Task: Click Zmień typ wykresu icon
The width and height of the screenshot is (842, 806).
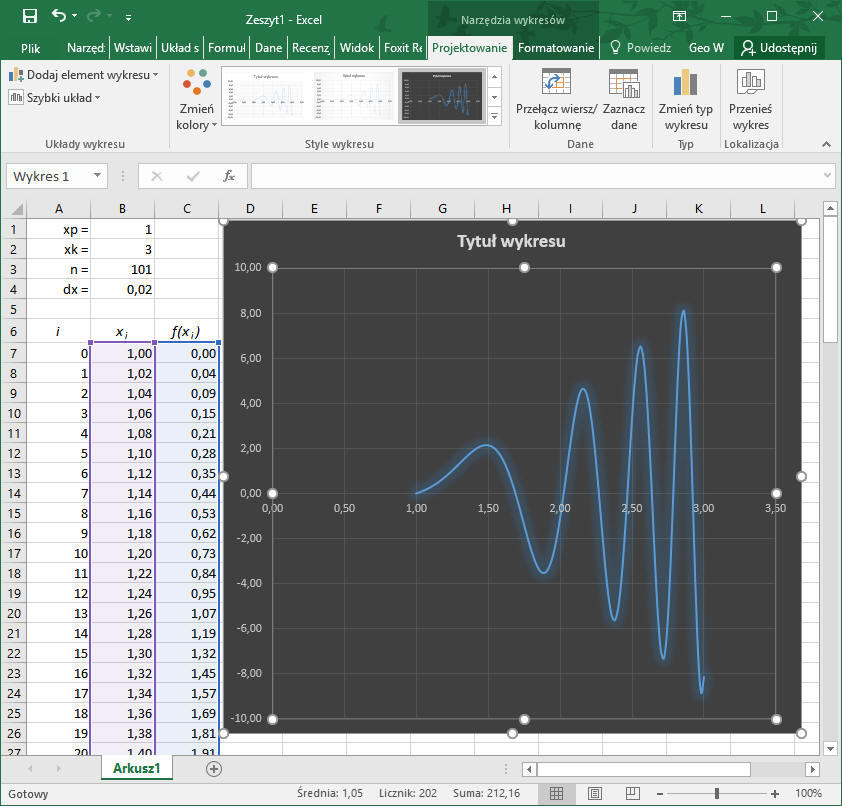Action: (685, 83)
